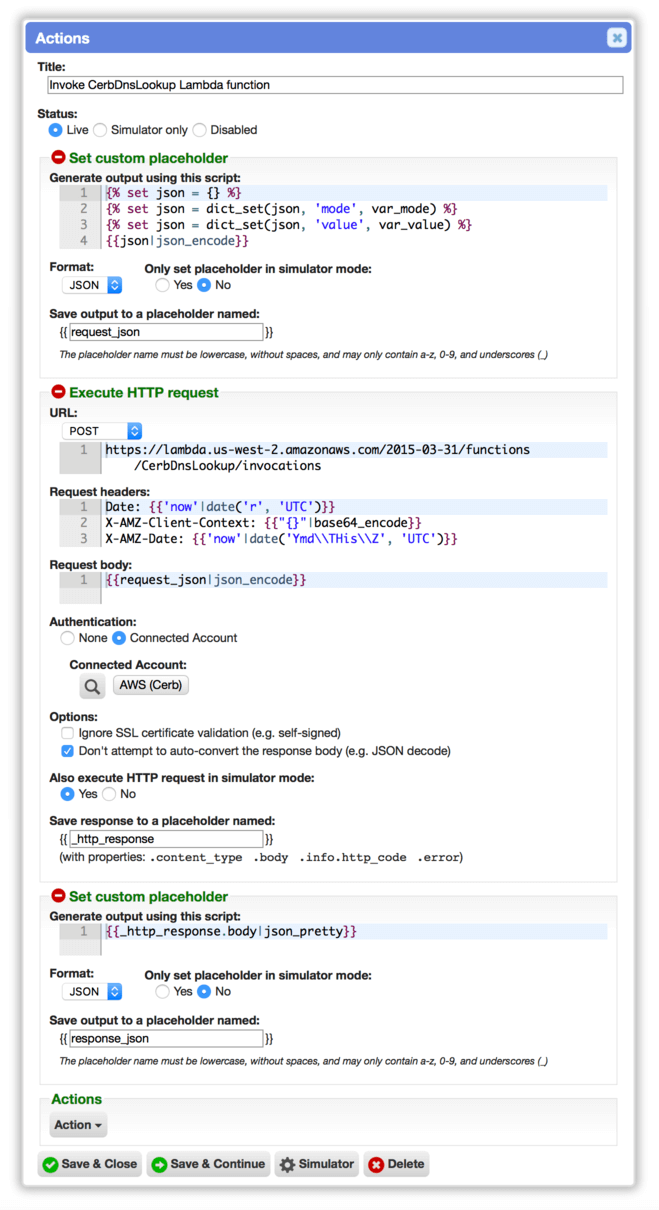This screenshot has width=659, height=1210.
Task: Set the status to Disabled
Action: click(199, 130)
